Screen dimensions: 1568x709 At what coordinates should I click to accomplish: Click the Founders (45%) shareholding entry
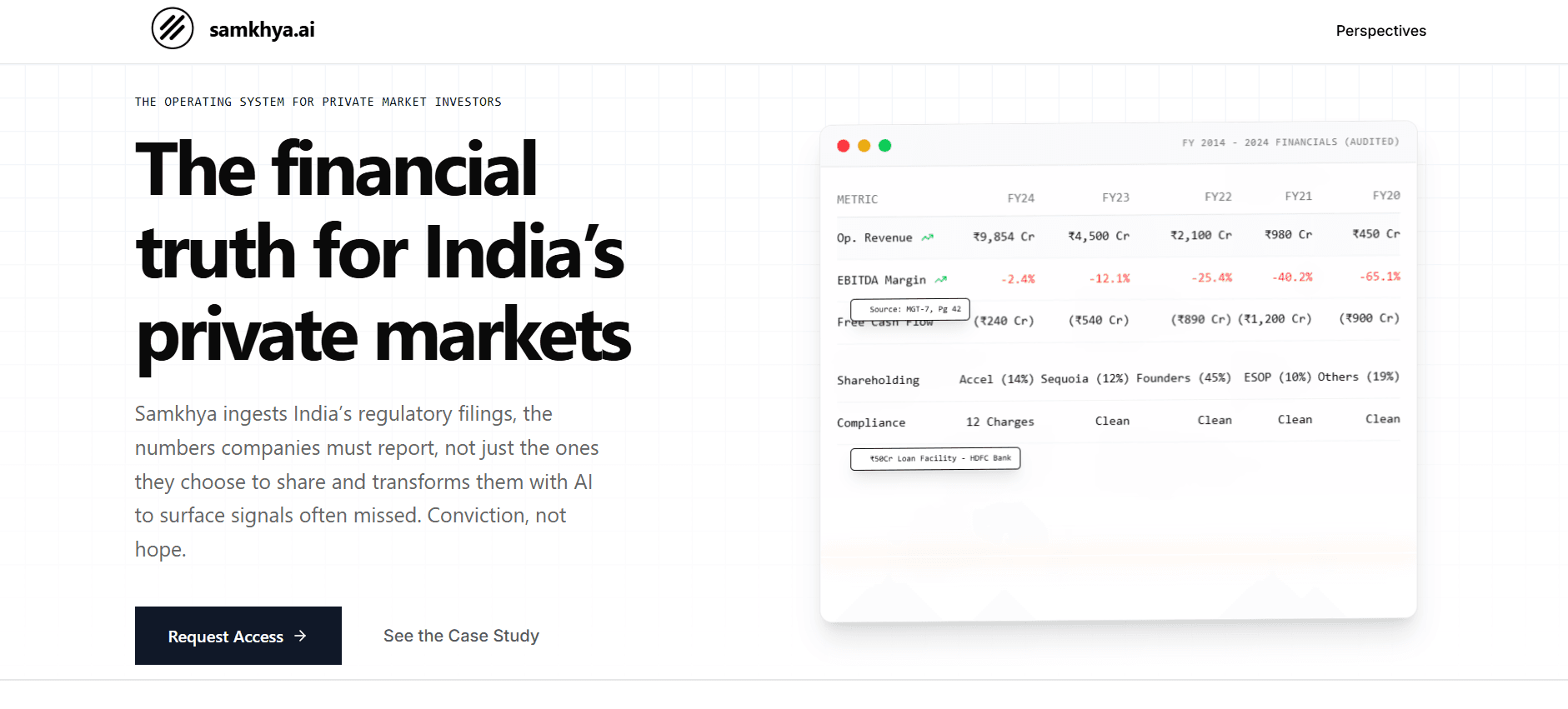(1183, 378)
